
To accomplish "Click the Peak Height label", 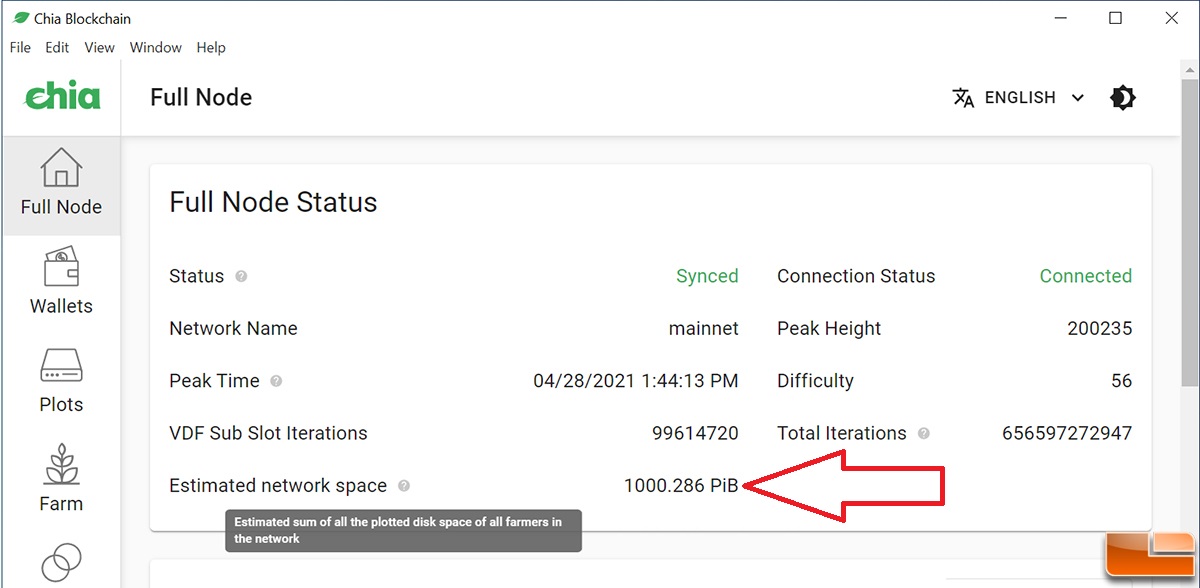I will pyautogui.click(x=829, y=328).
